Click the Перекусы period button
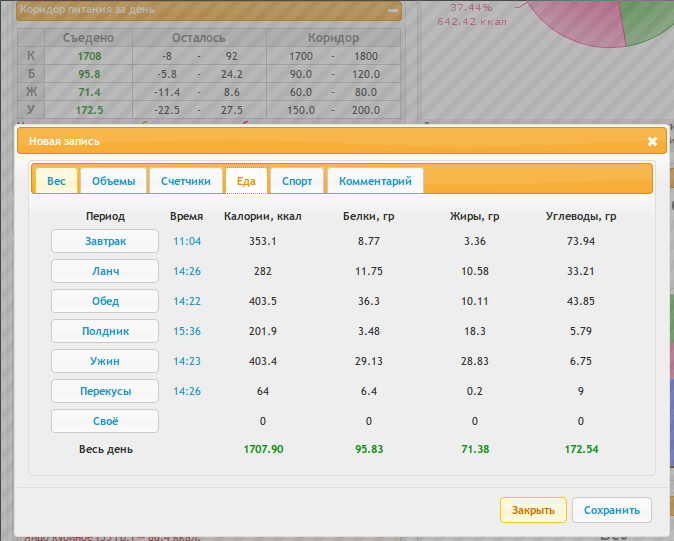Screen dimensions: 674x541 click(x=105, y=391)
